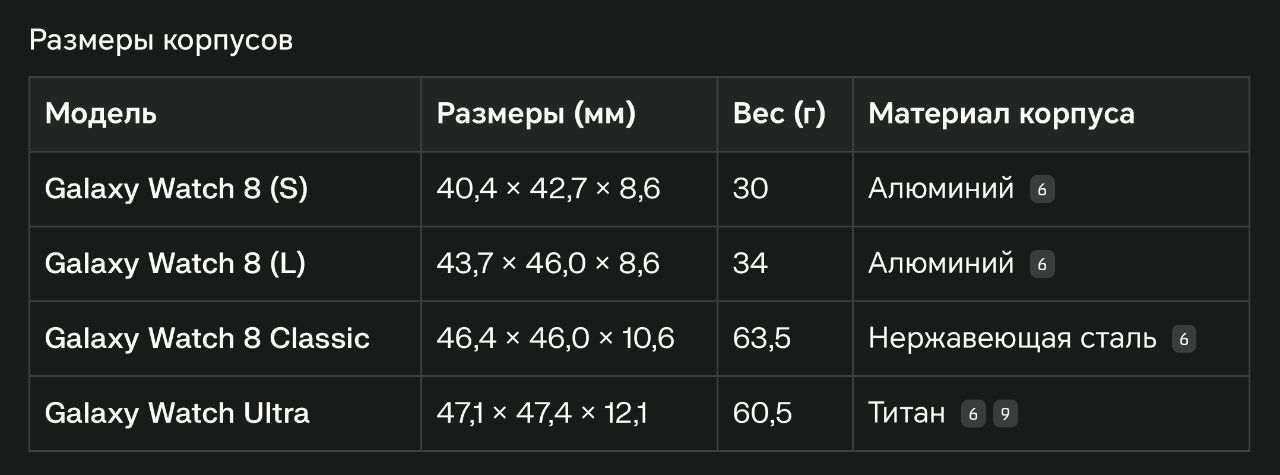This screenshot has height=475, width=1280.
Task: Click the 60,5 weight value
Action: coord(762,414)
